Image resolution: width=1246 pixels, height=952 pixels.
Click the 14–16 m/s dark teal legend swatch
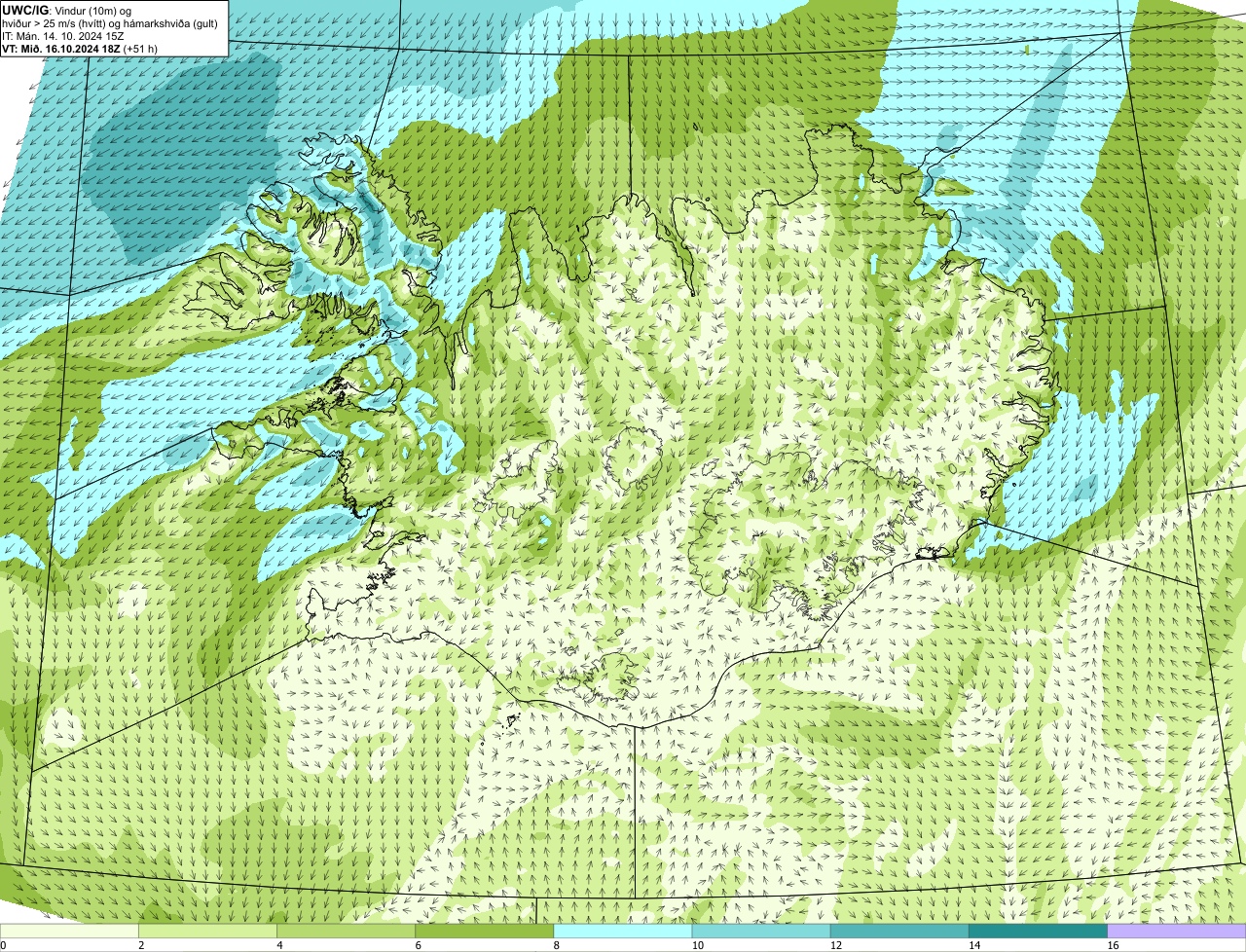coord(1038,932)
